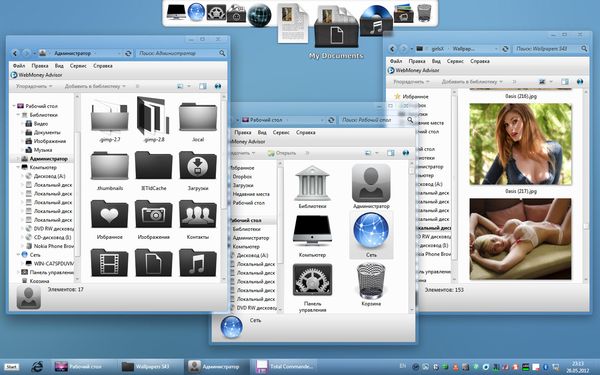Open the Загрузки downloads folder
This screenshot has width=600, height=375.
point(197,170)
